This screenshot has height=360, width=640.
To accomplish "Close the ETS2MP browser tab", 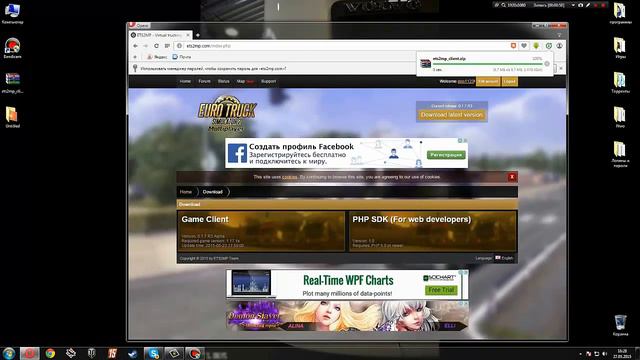I will [188, 35].
